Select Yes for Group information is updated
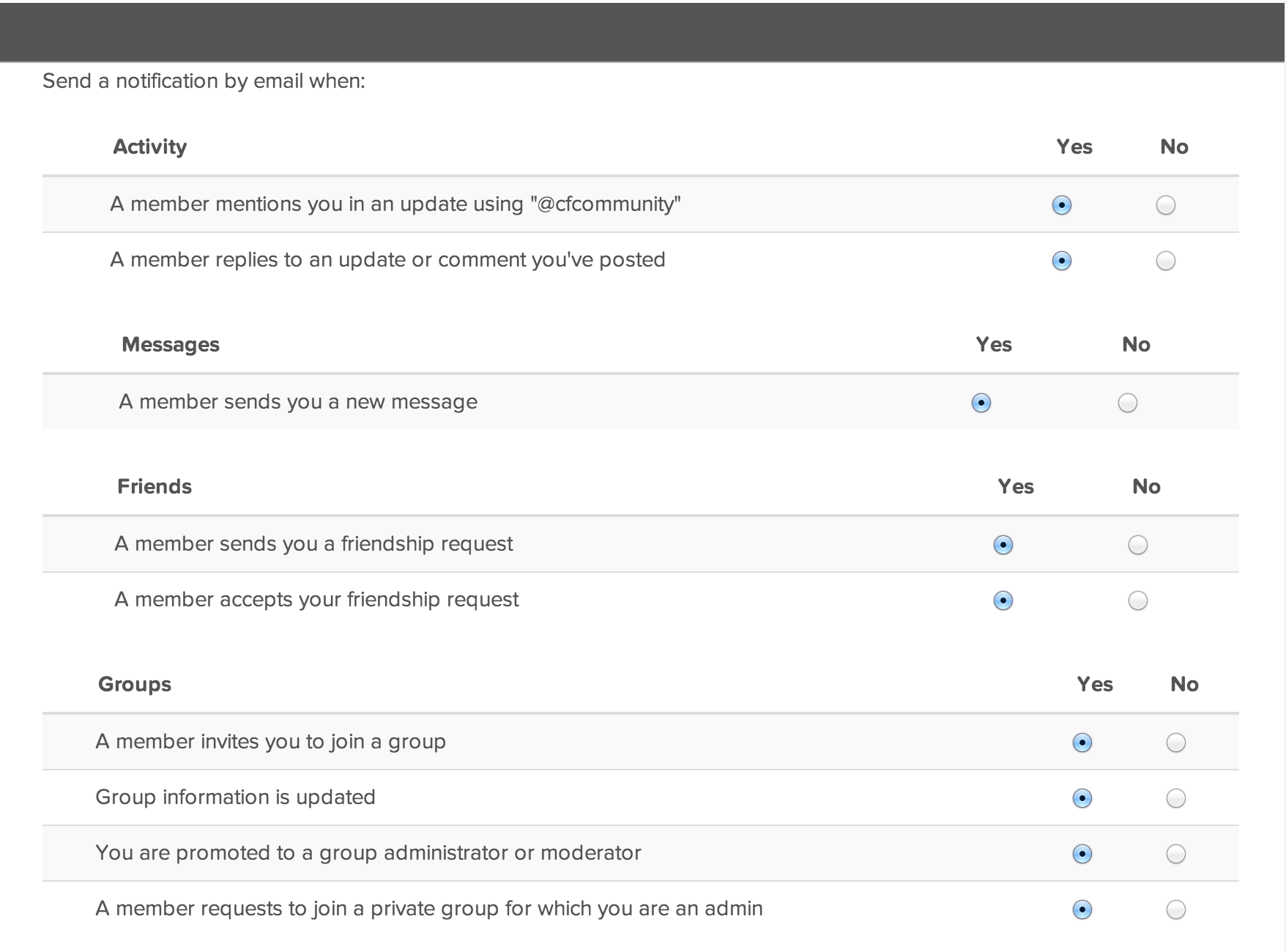 tap(1082, 798)
